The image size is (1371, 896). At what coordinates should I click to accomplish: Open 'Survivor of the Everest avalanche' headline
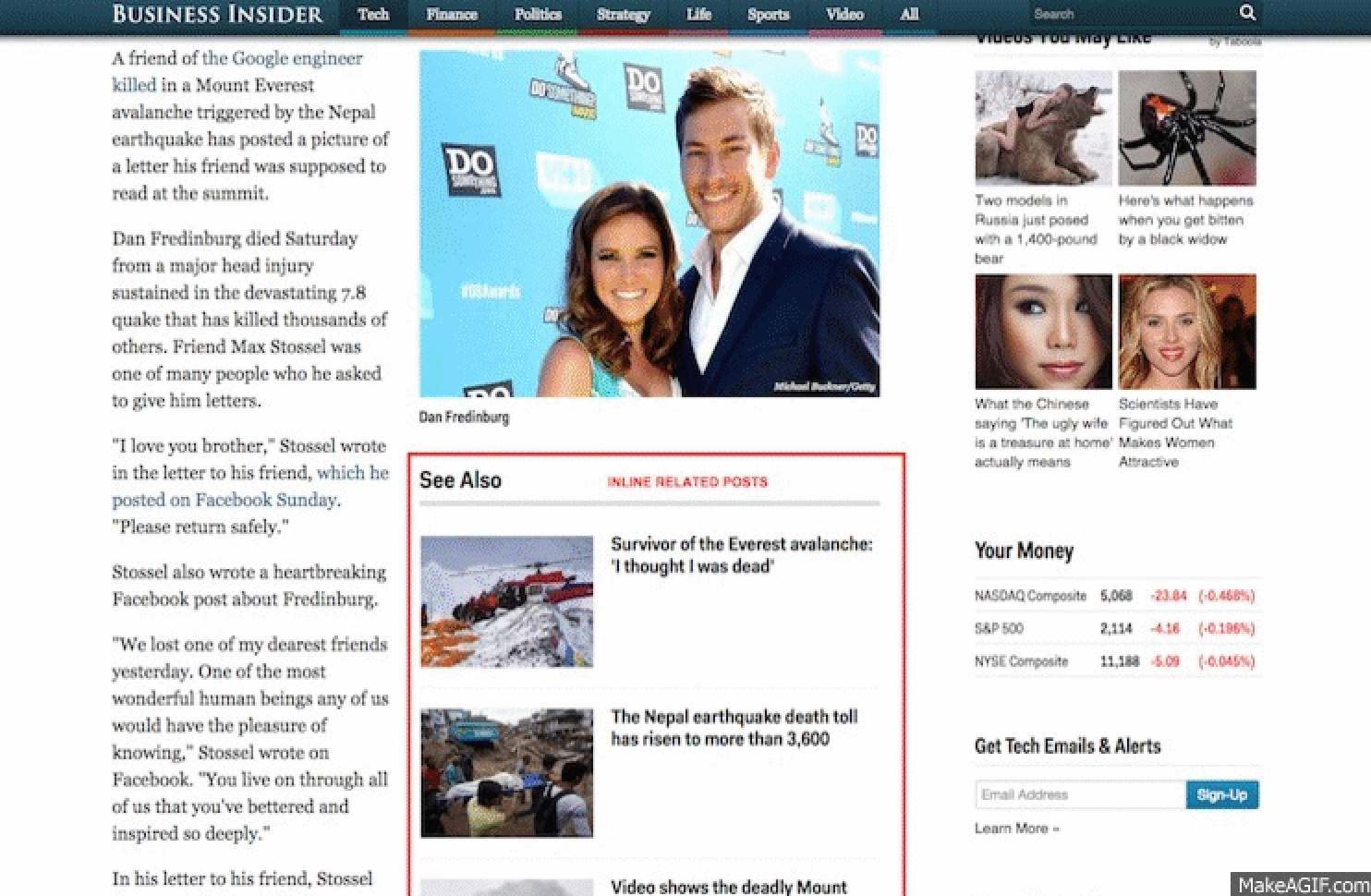(741, 555)
